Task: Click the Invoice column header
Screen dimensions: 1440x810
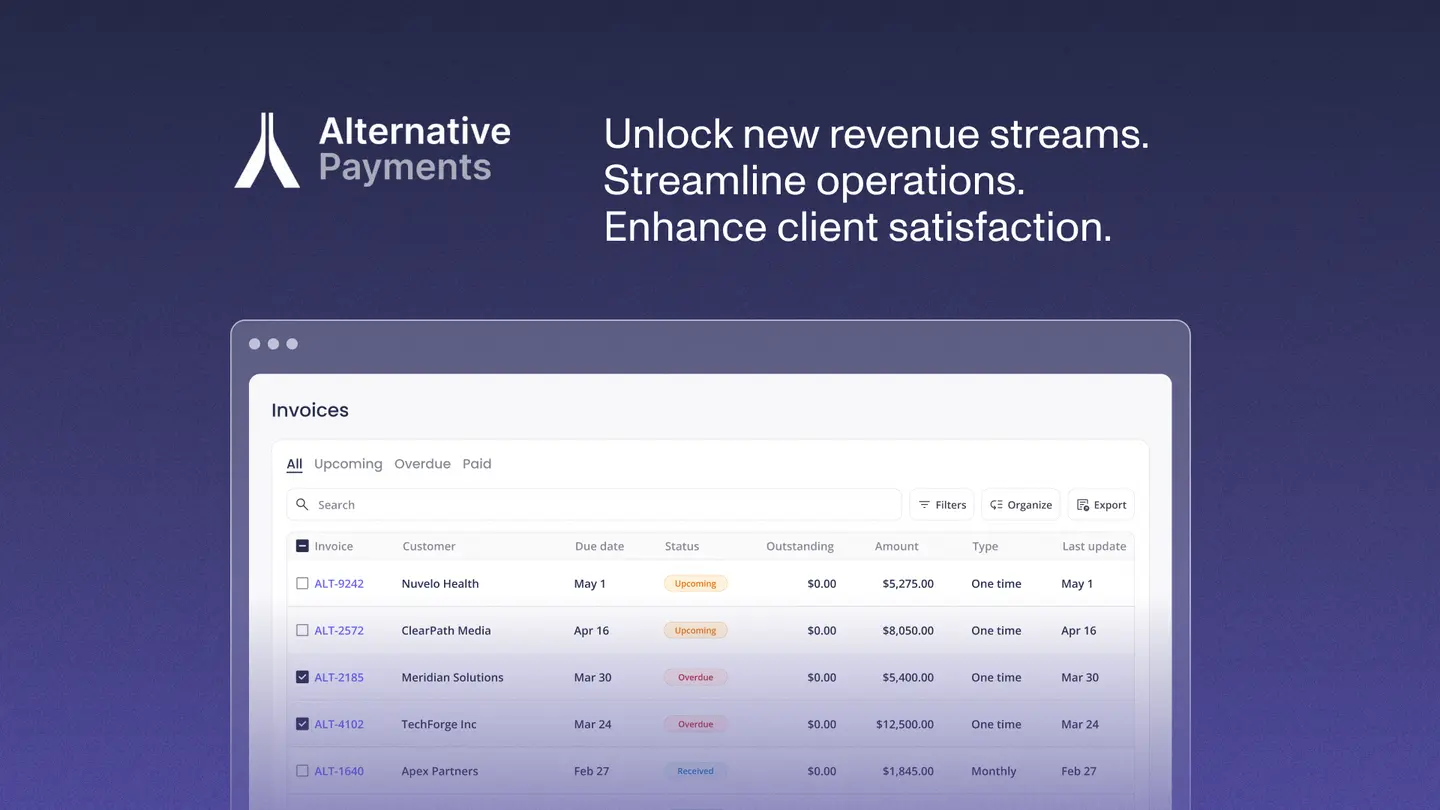Action: 333,547
